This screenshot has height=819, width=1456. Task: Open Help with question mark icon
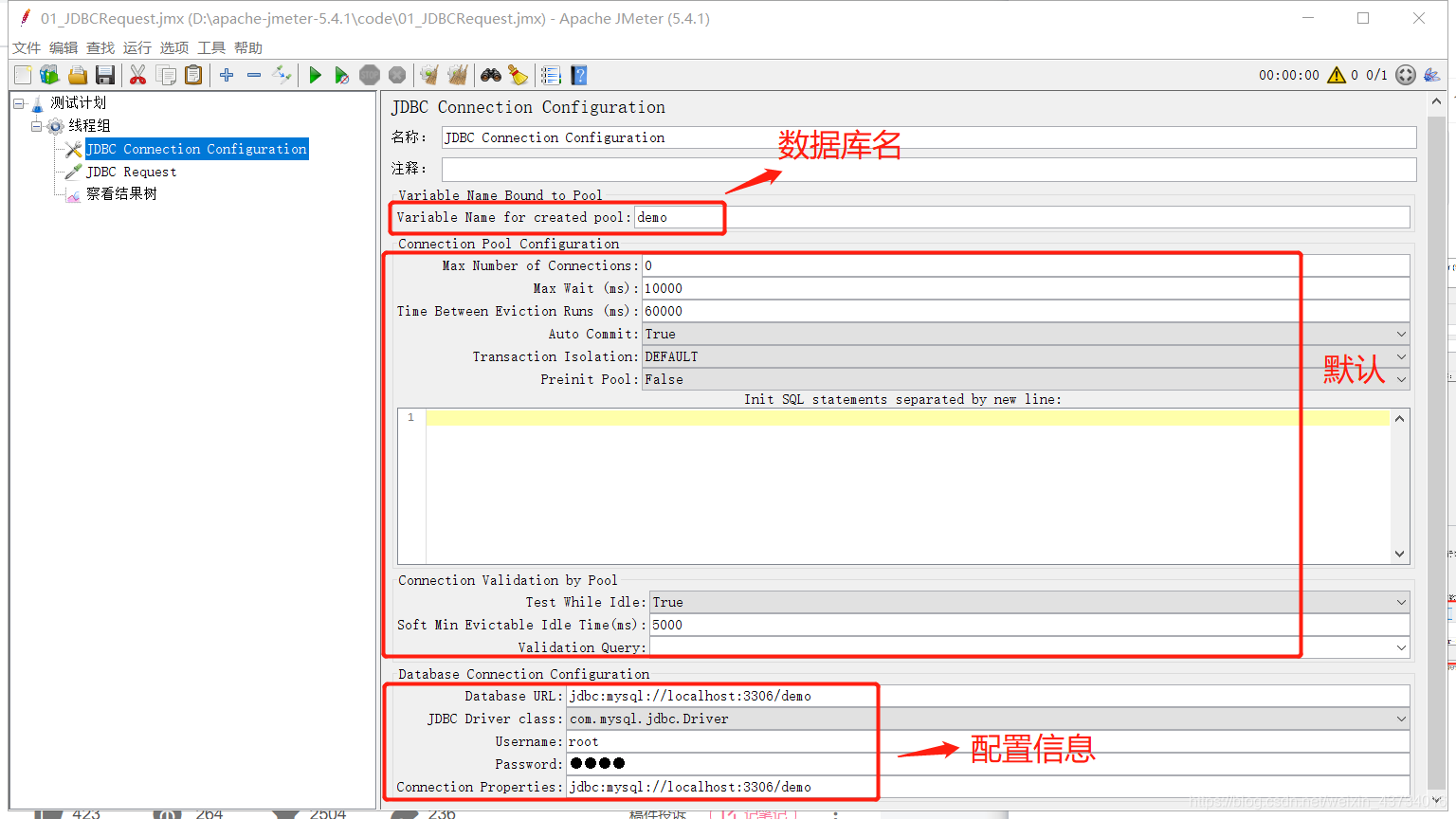tap(579, 75)
